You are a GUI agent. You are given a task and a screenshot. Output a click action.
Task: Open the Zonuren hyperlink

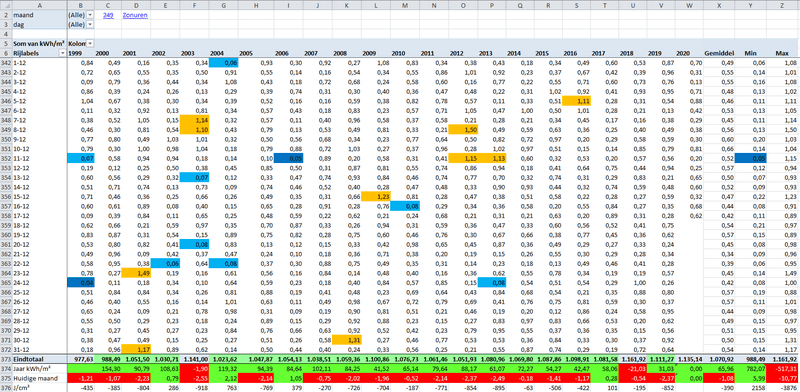(135, 15)
